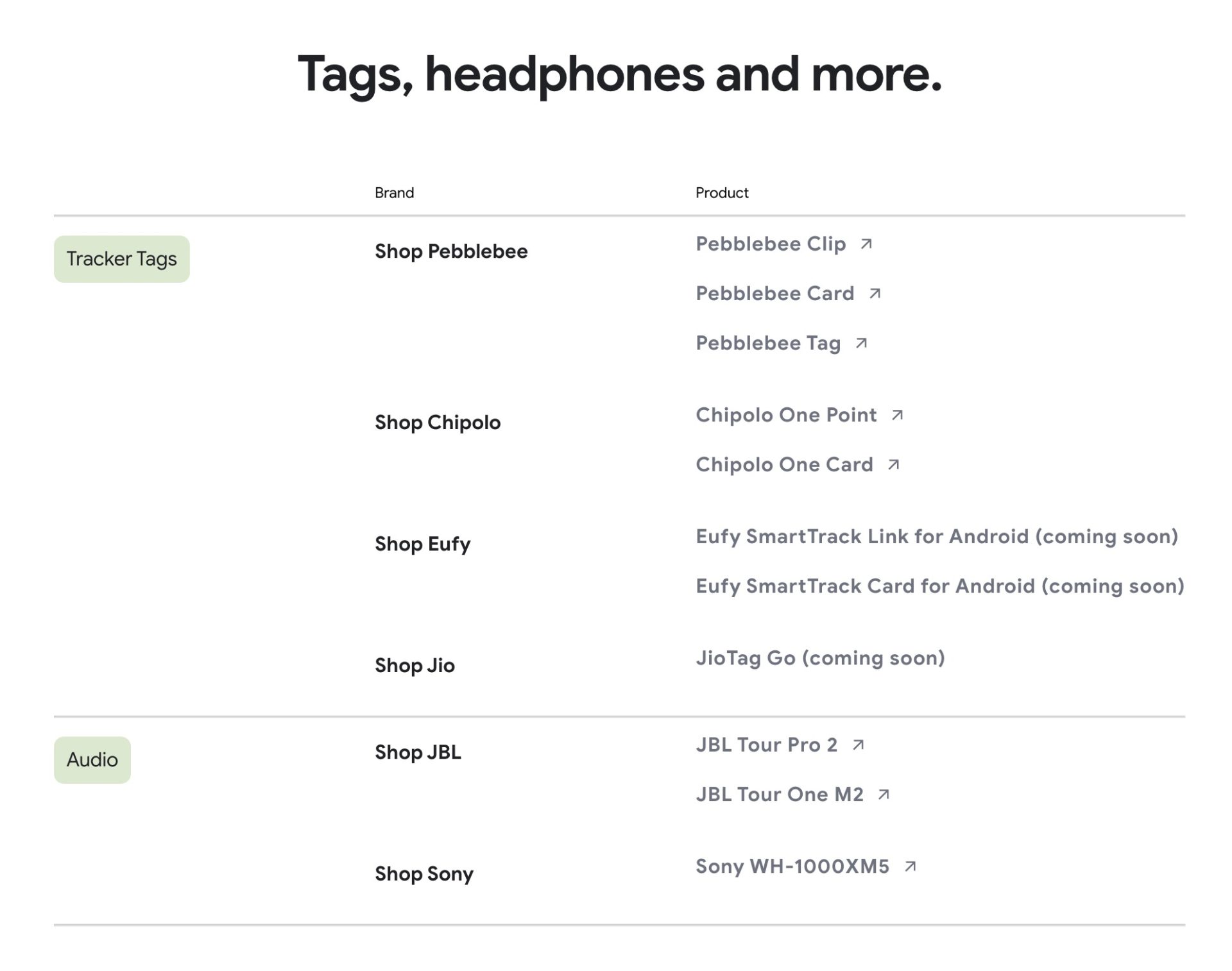
Task: Click the arrow icon beside Pebblebee Clip
Action: coord(866,244)
